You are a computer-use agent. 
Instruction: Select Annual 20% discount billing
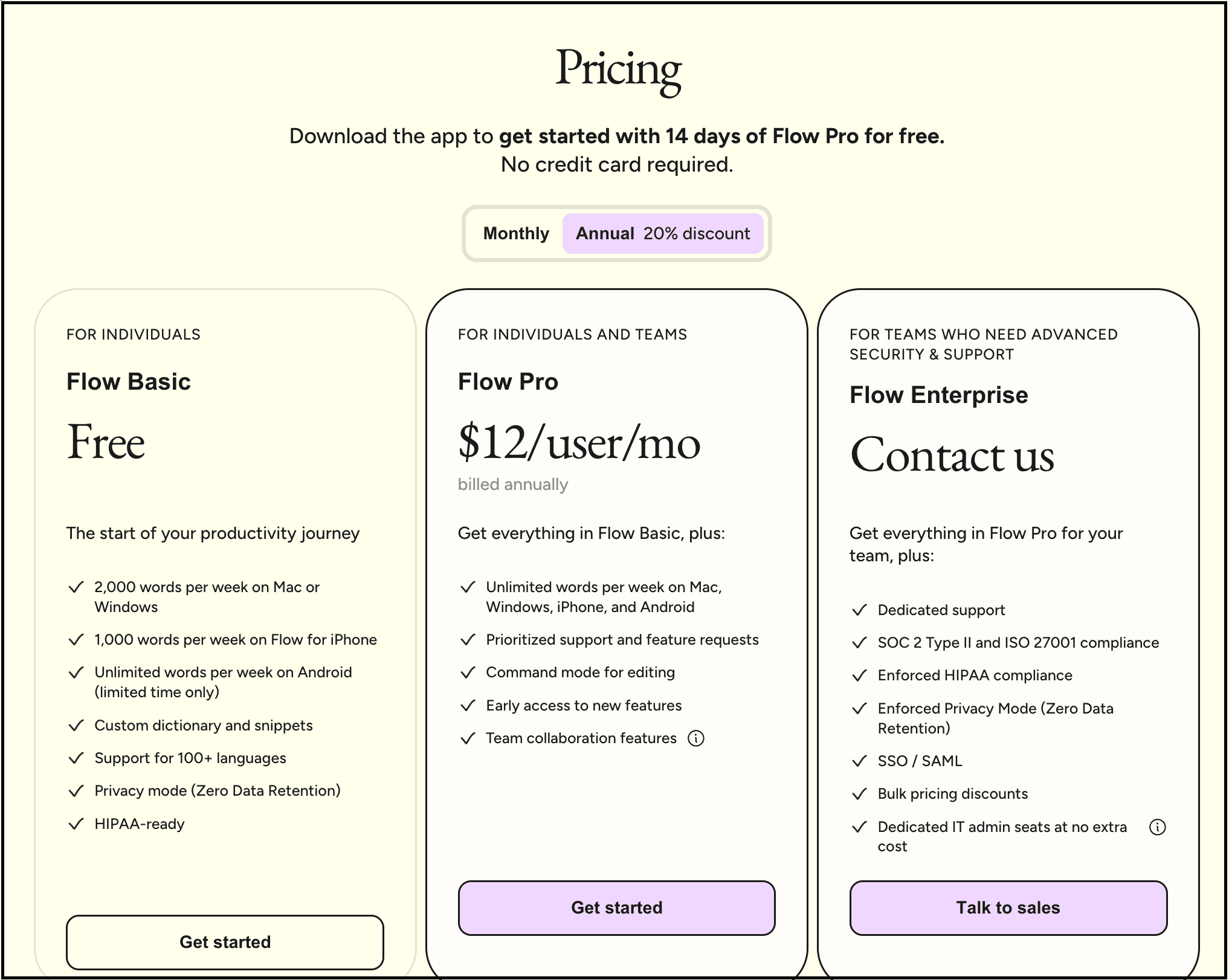(663, 234)
